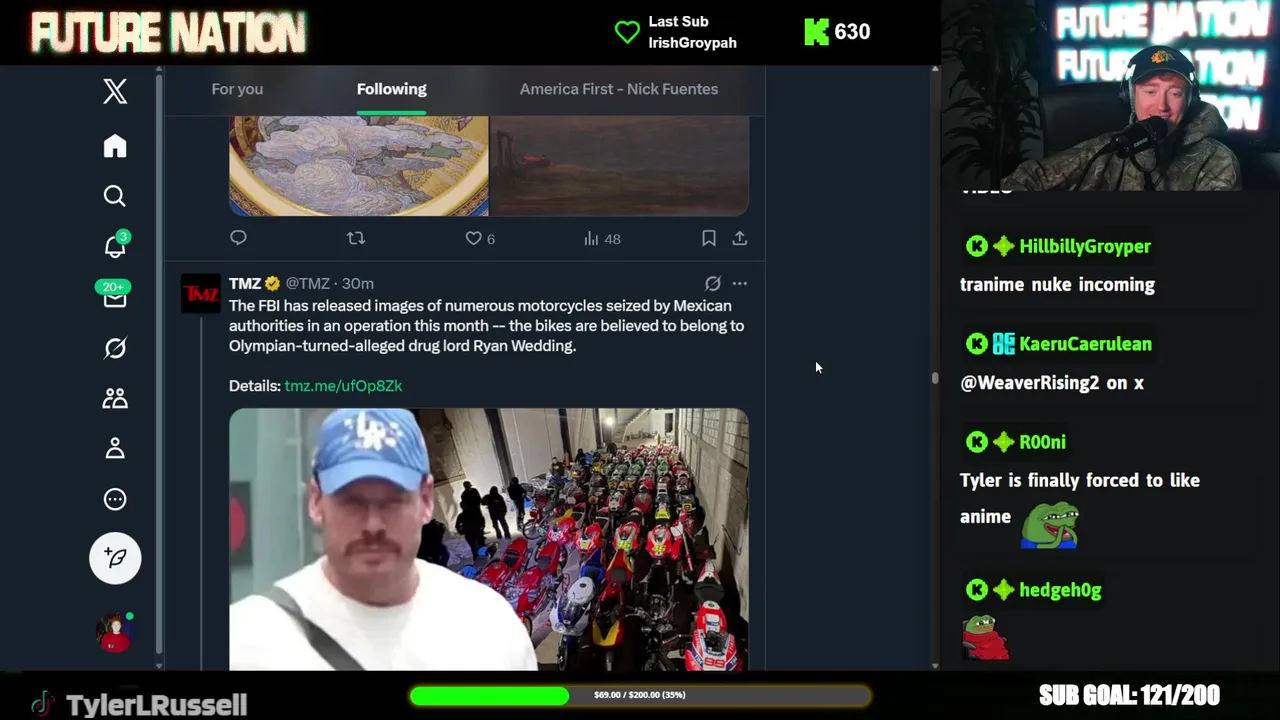Viewport: 1280px width, 720px height.
Task: Open the motorcycles photo in TMZ post
Action: 618,539
